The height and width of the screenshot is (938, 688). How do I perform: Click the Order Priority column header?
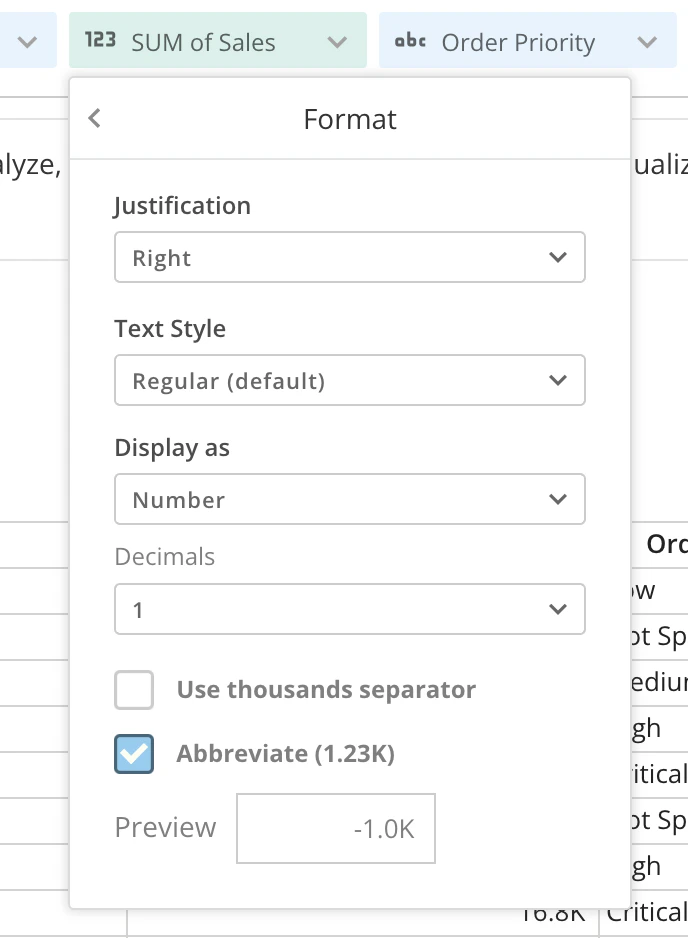pyautogui.click(x=528, y=40)
